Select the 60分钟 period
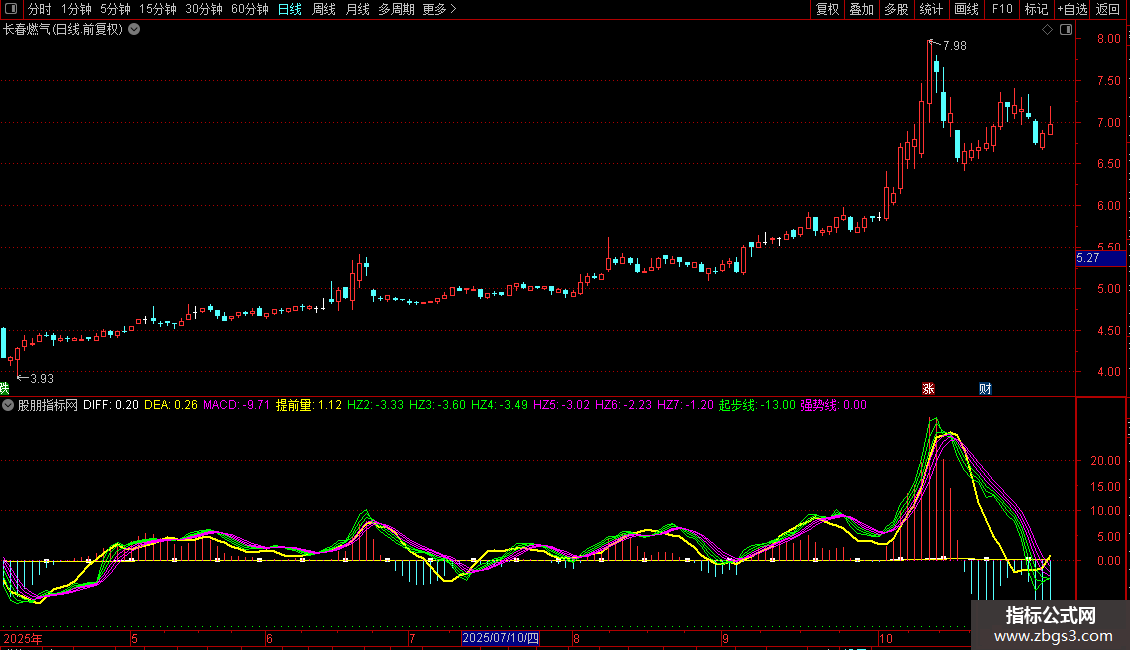The width and height of the screenshot is (1130, 650). [x=250, y=9]
